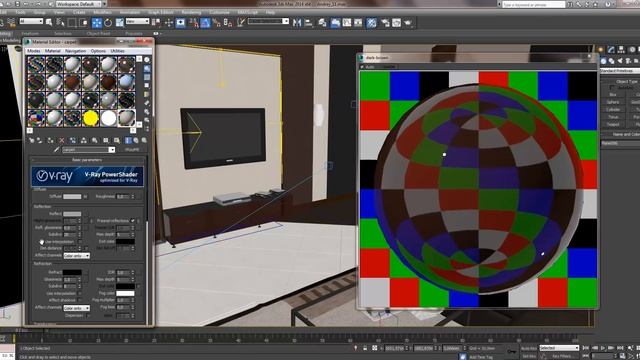Open the Modifiers menu
The width and height of the screenshot is (640, 360).
103,12
